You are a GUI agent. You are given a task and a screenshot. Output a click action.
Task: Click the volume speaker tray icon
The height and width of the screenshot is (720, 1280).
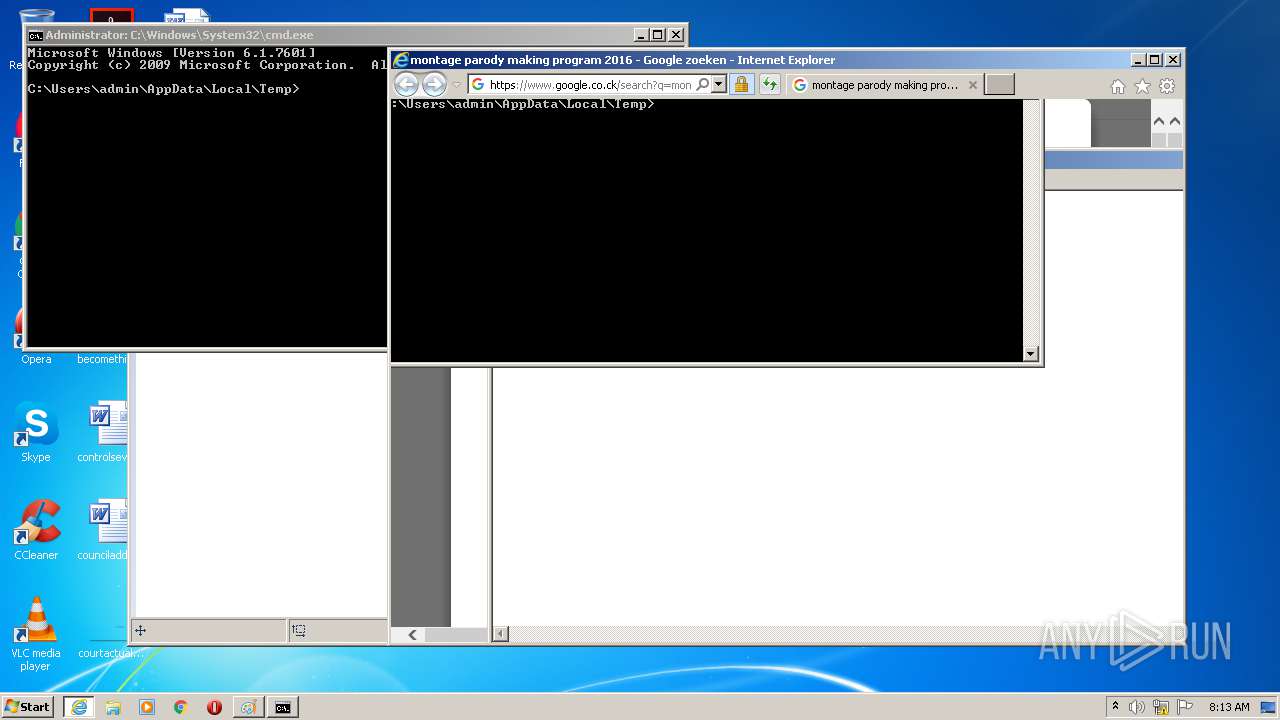[x=1137, y=707]
